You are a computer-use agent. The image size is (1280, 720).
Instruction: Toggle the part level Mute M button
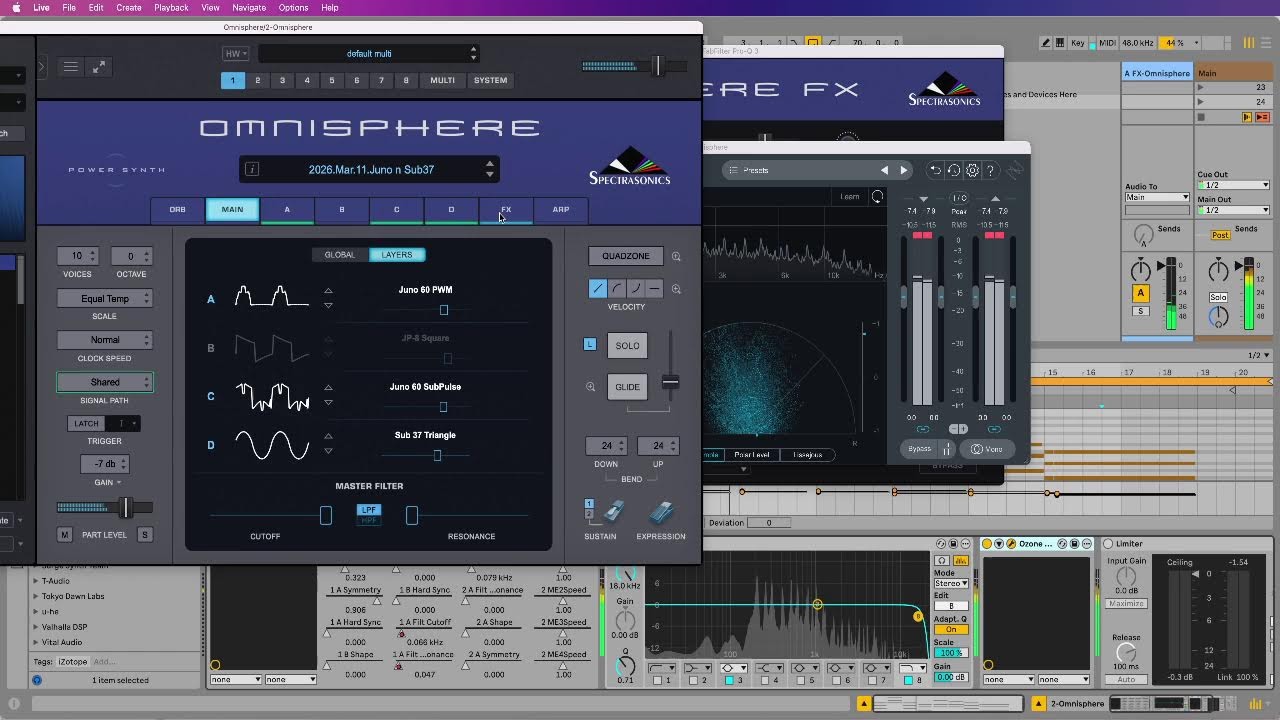coord(65,535)
